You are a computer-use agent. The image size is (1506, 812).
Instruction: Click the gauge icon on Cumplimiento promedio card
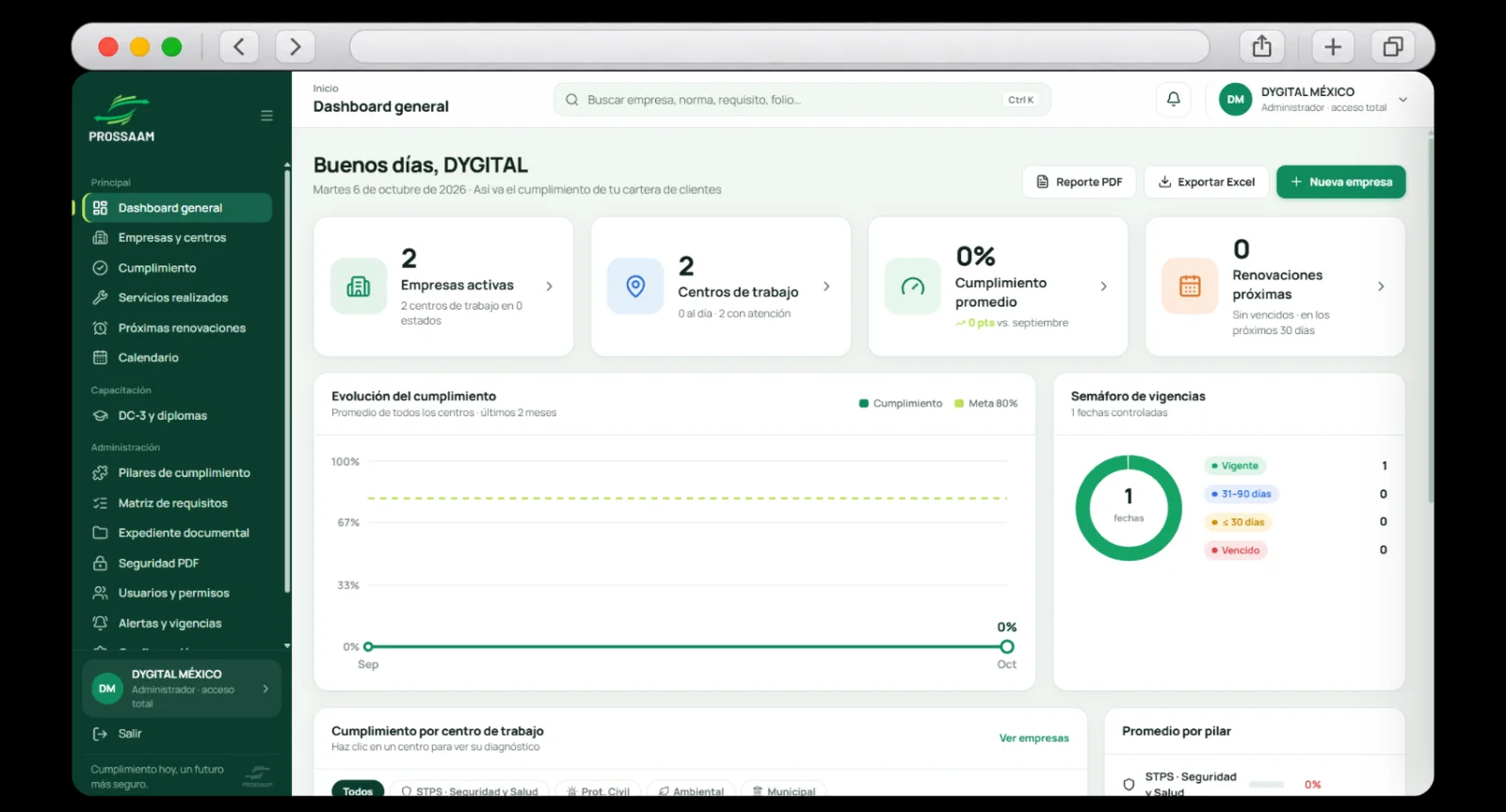tap(913, 286)
